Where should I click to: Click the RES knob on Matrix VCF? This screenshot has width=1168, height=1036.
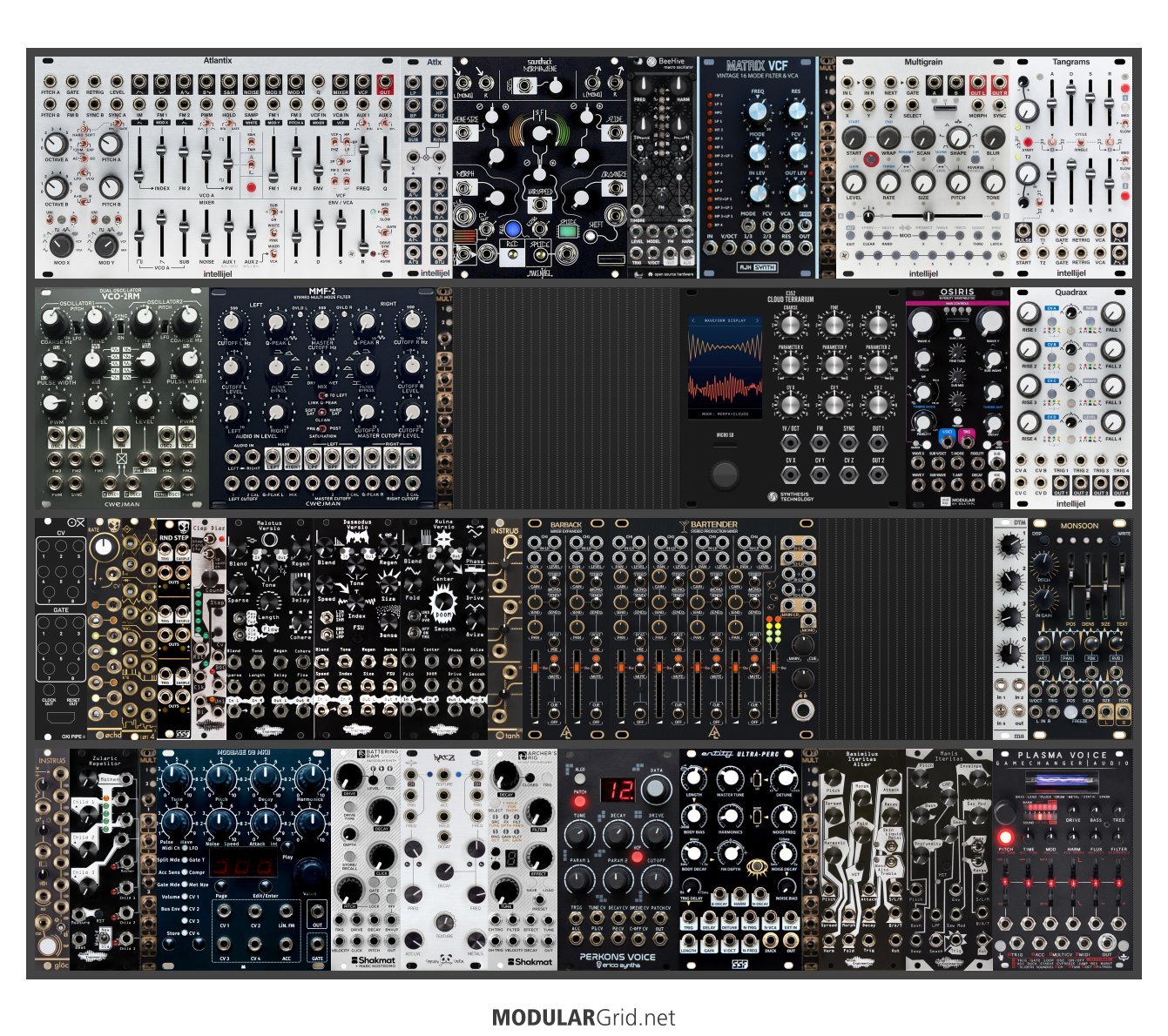click(x=797, y=111)
